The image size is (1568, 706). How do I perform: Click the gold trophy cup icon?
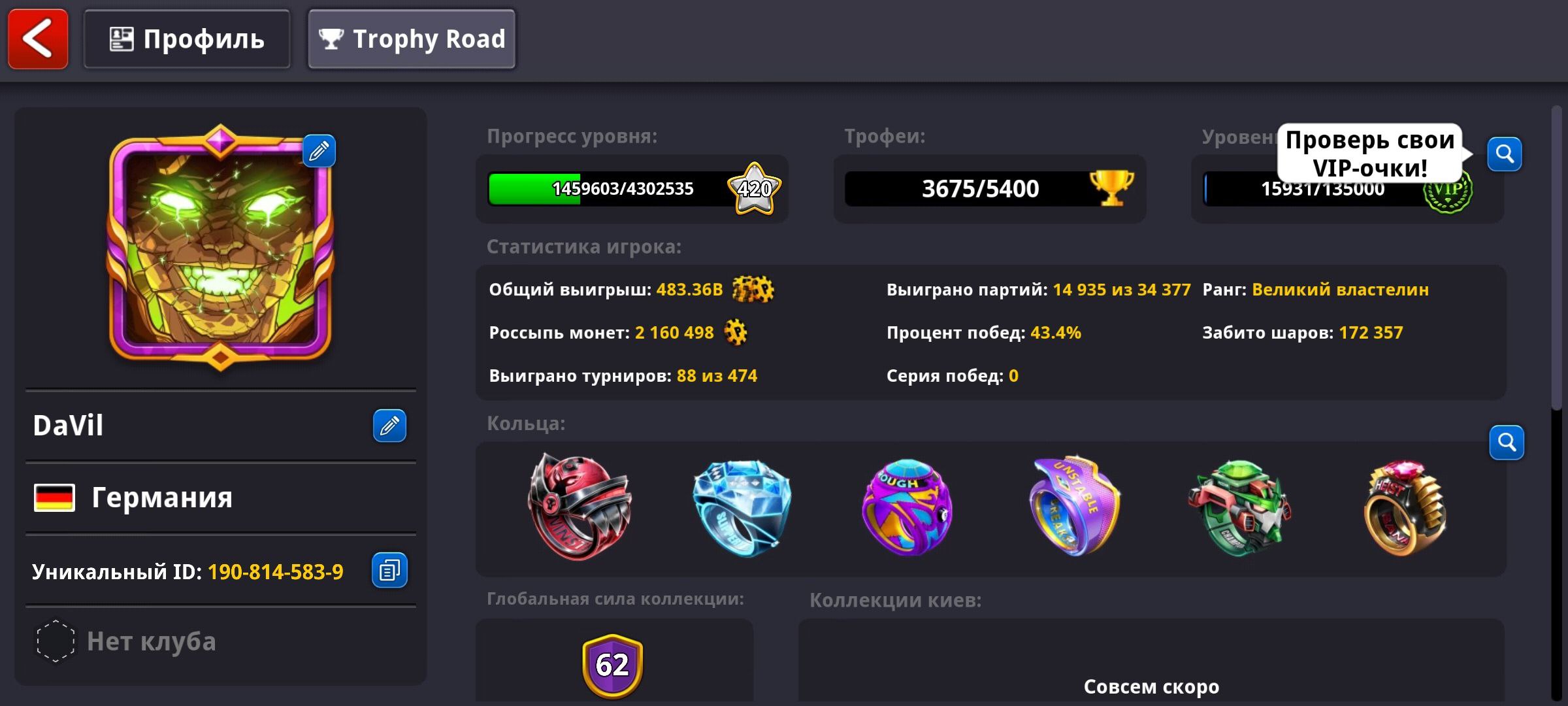pos(1111,188)
